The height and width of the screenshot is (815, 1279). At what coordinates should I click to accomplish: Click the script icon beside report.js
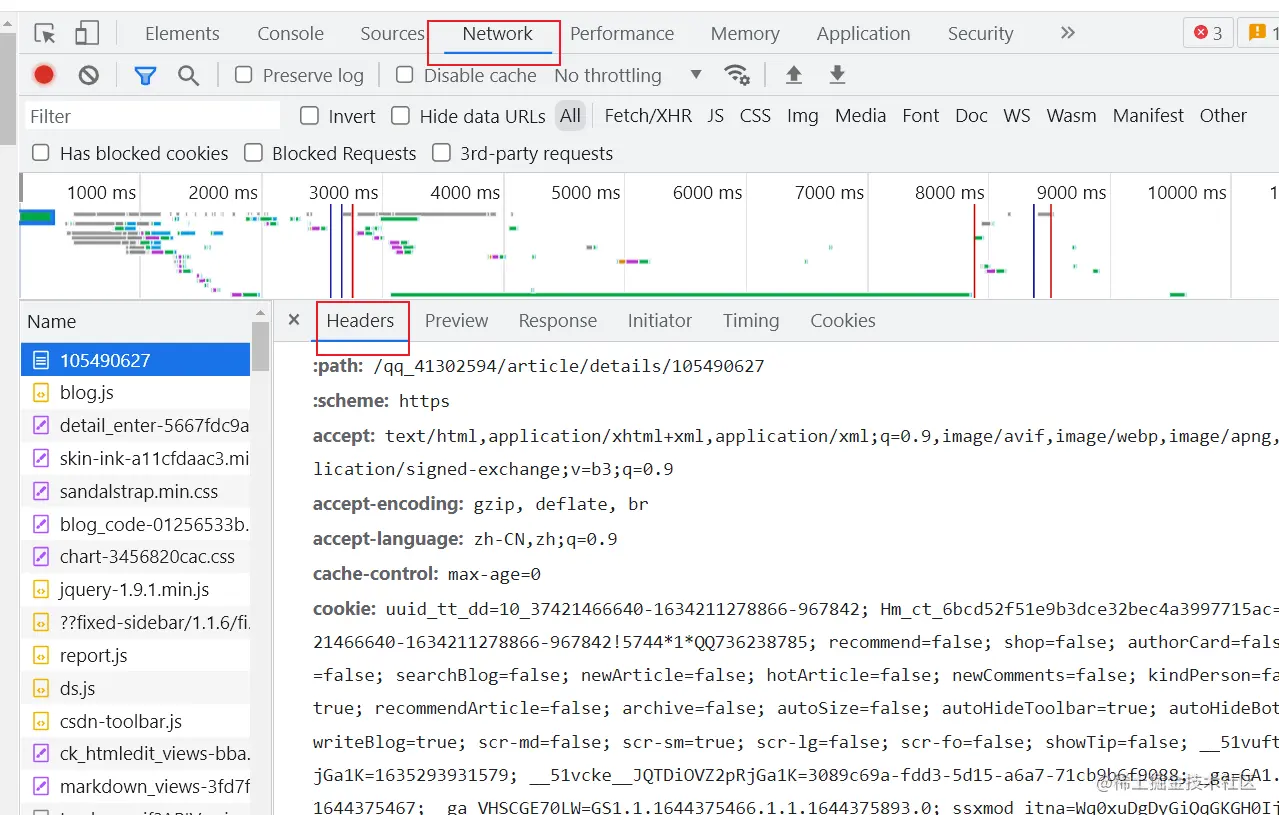pos(41,656)
